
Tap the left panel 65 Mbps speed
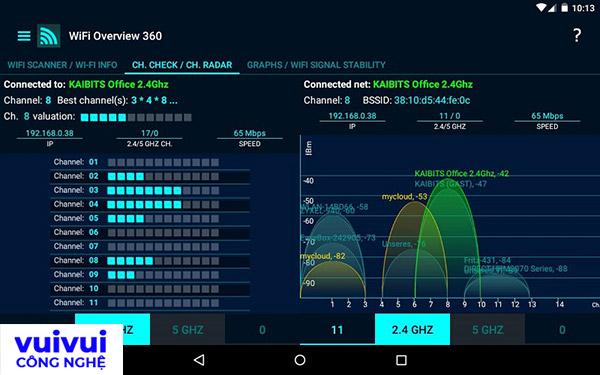click(x=249, y=133)
